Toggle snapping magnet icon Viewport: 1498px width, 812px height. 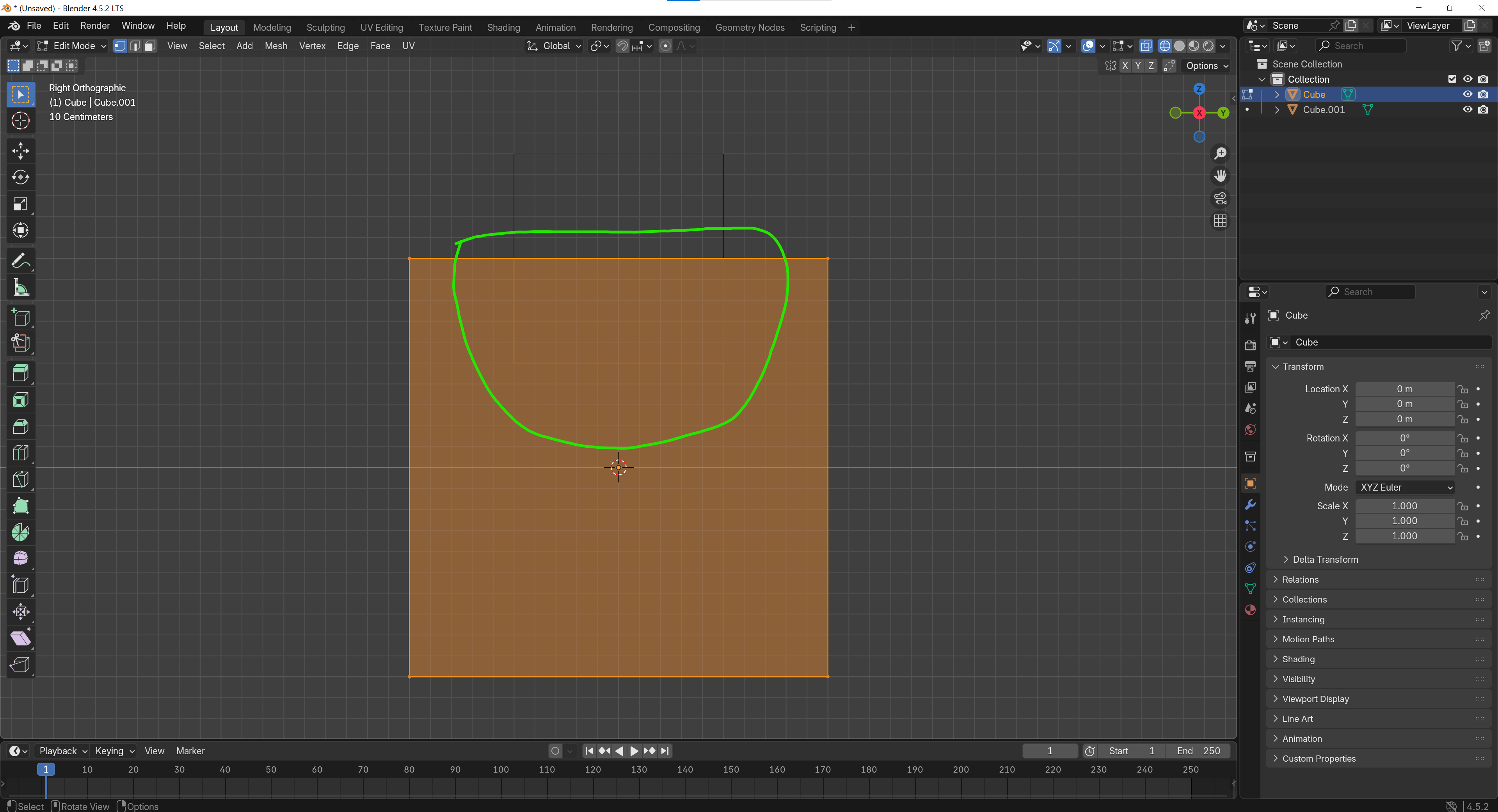(622, 46)
